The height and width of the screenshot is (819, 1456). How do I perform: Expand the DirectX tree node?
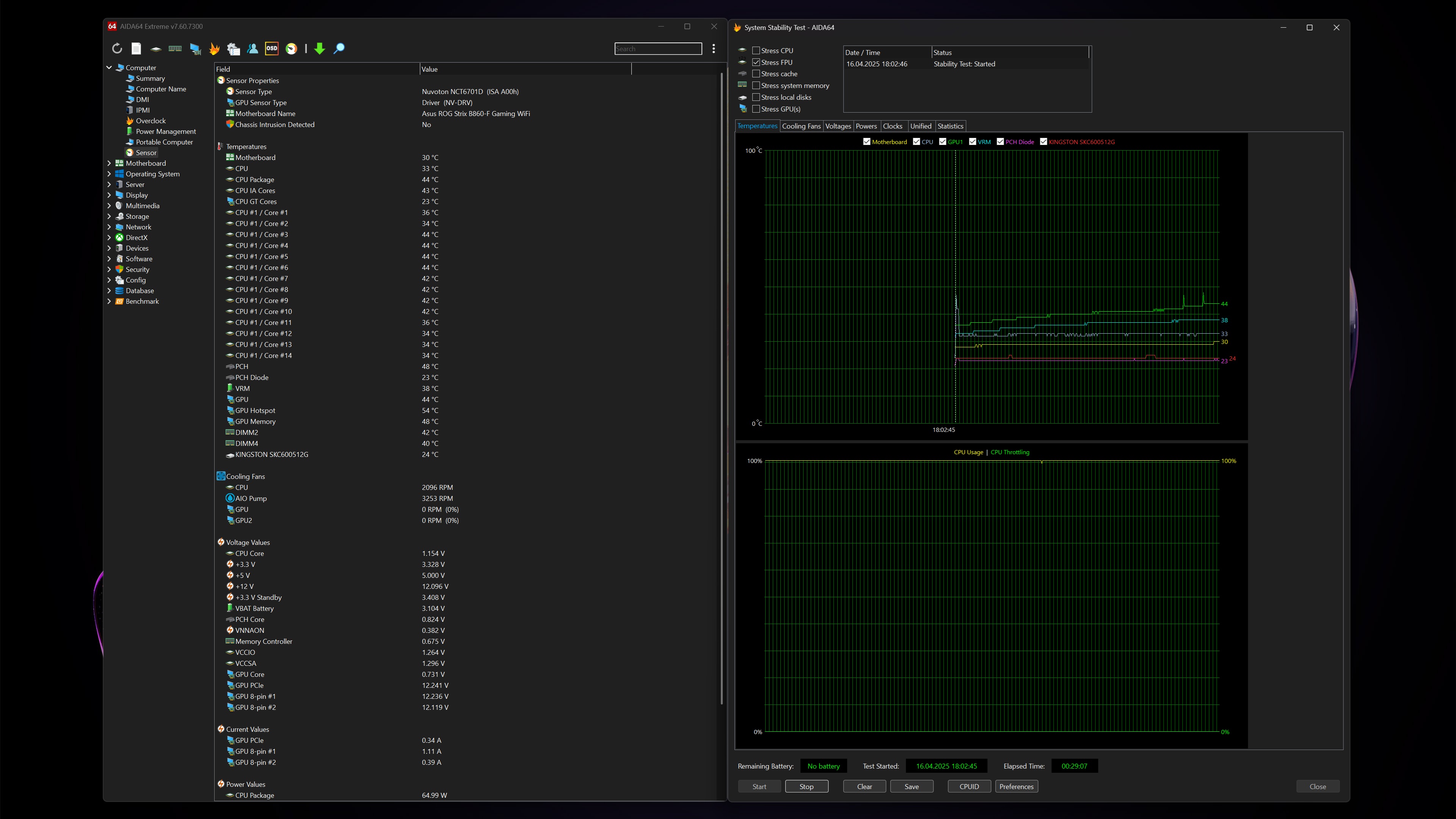[109, 238]
